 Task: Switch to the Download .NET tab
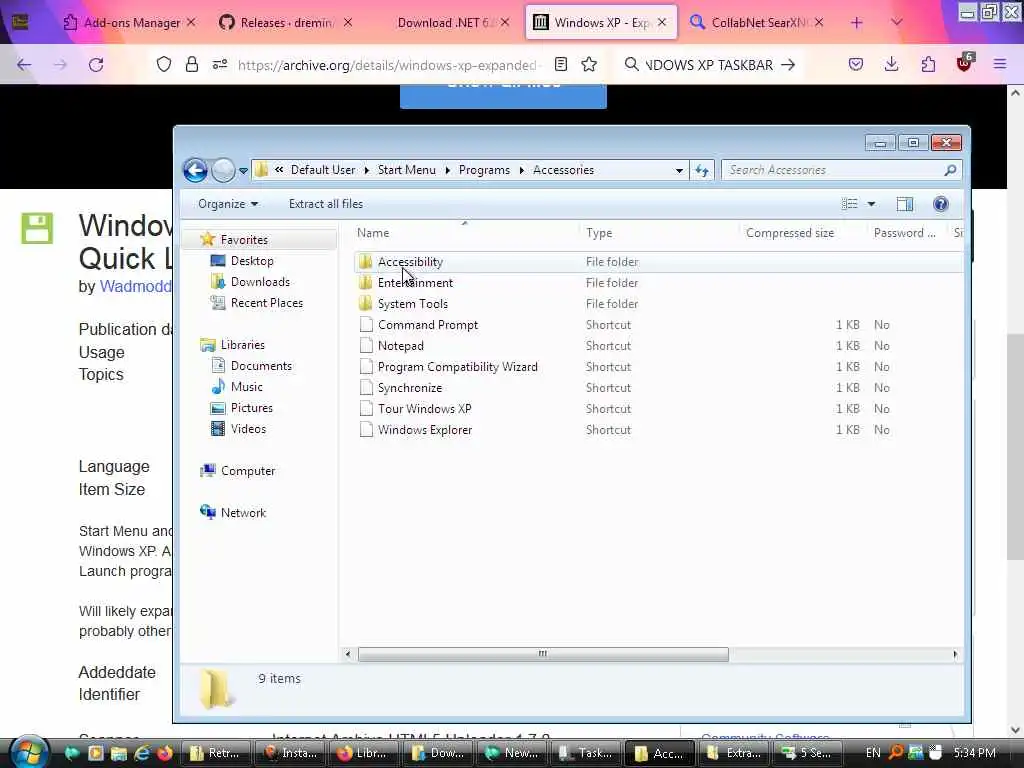pyautogui.click(x=446, y=23)
